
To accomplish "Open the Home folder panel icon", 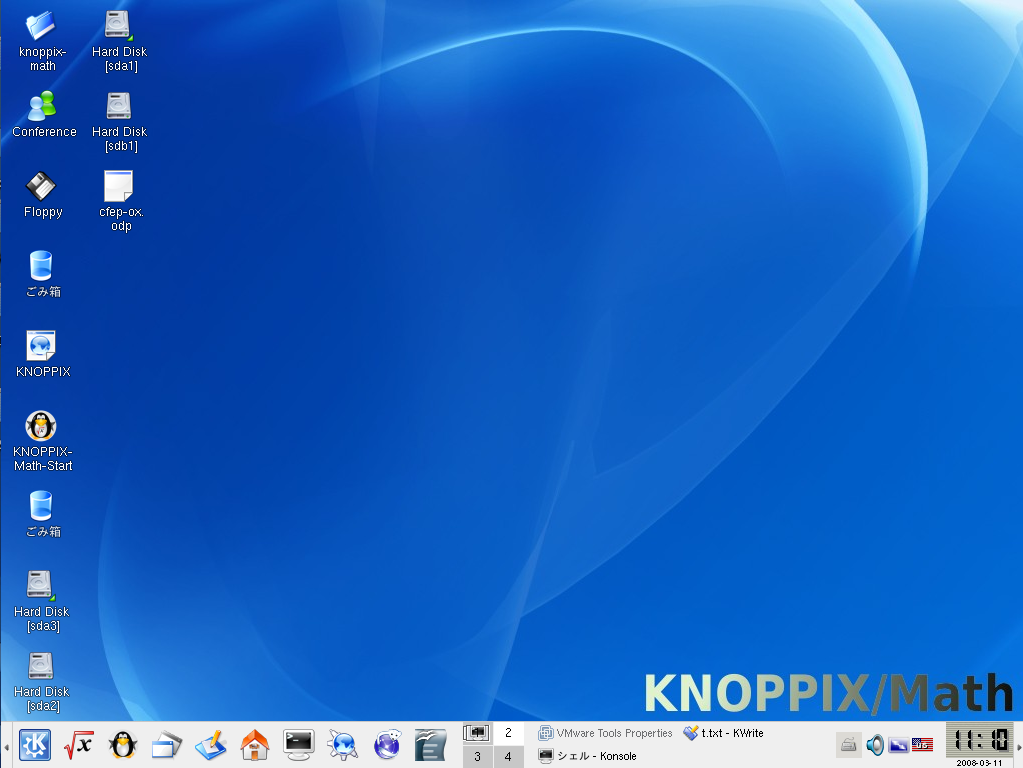I will point(254,745).
